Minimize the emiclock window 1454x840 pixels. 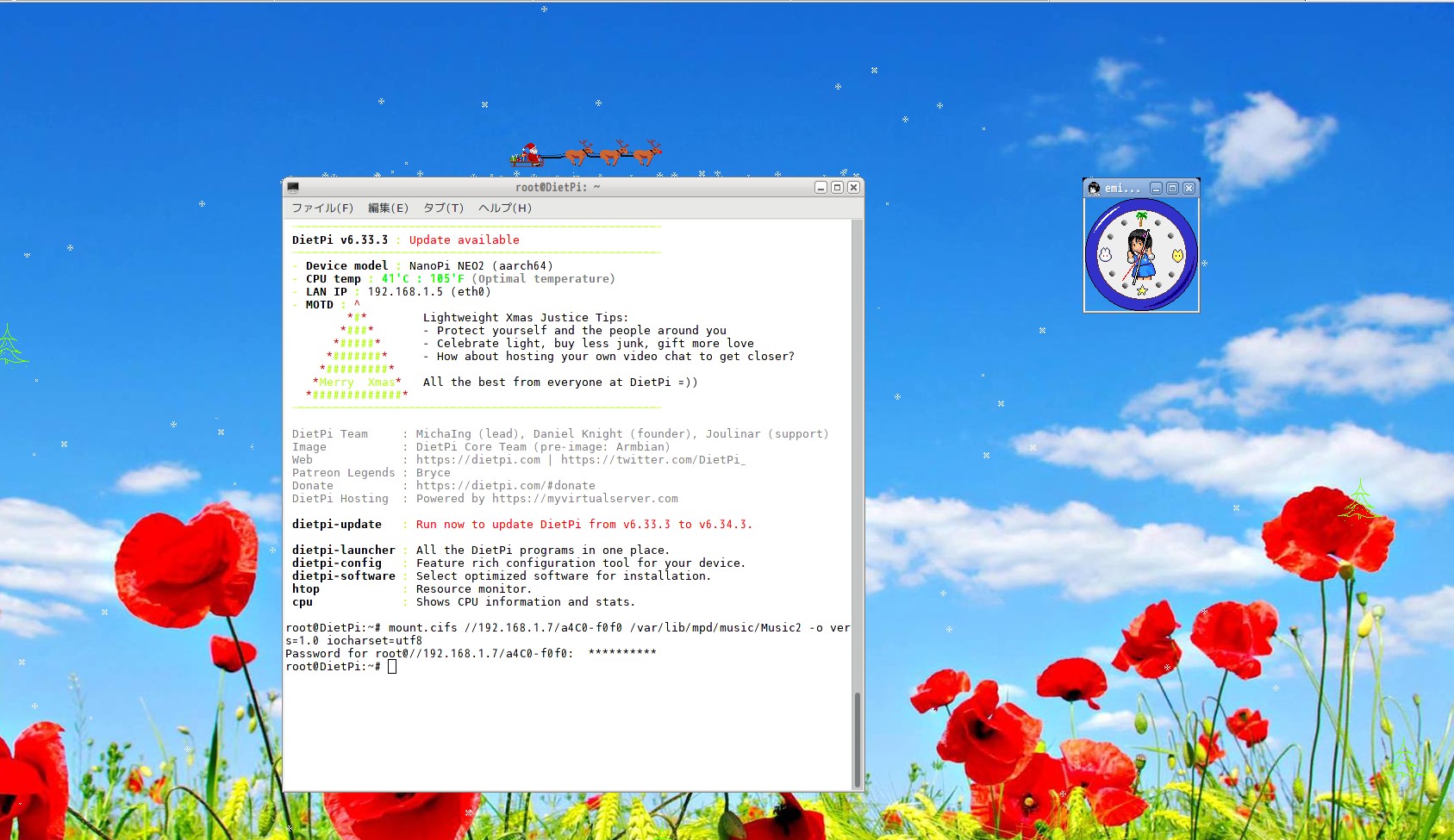coord(1156,189)
